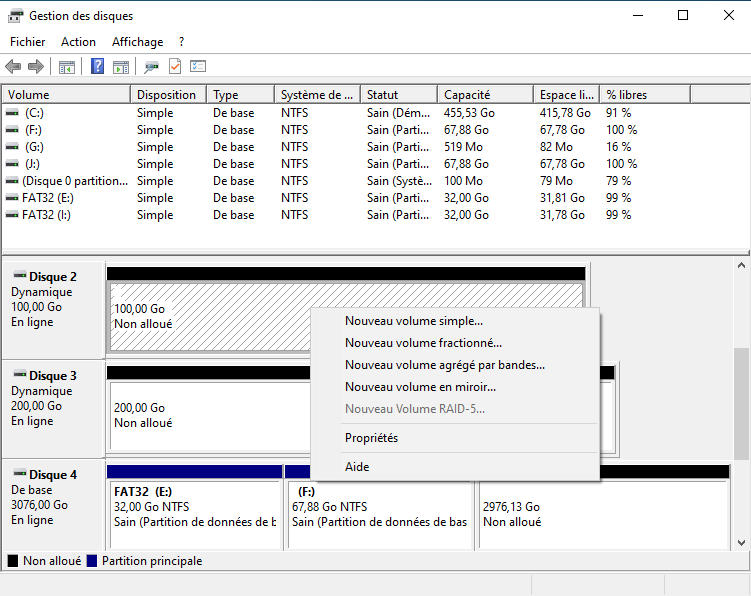Click the Back arrow toolbar icon

13,67
